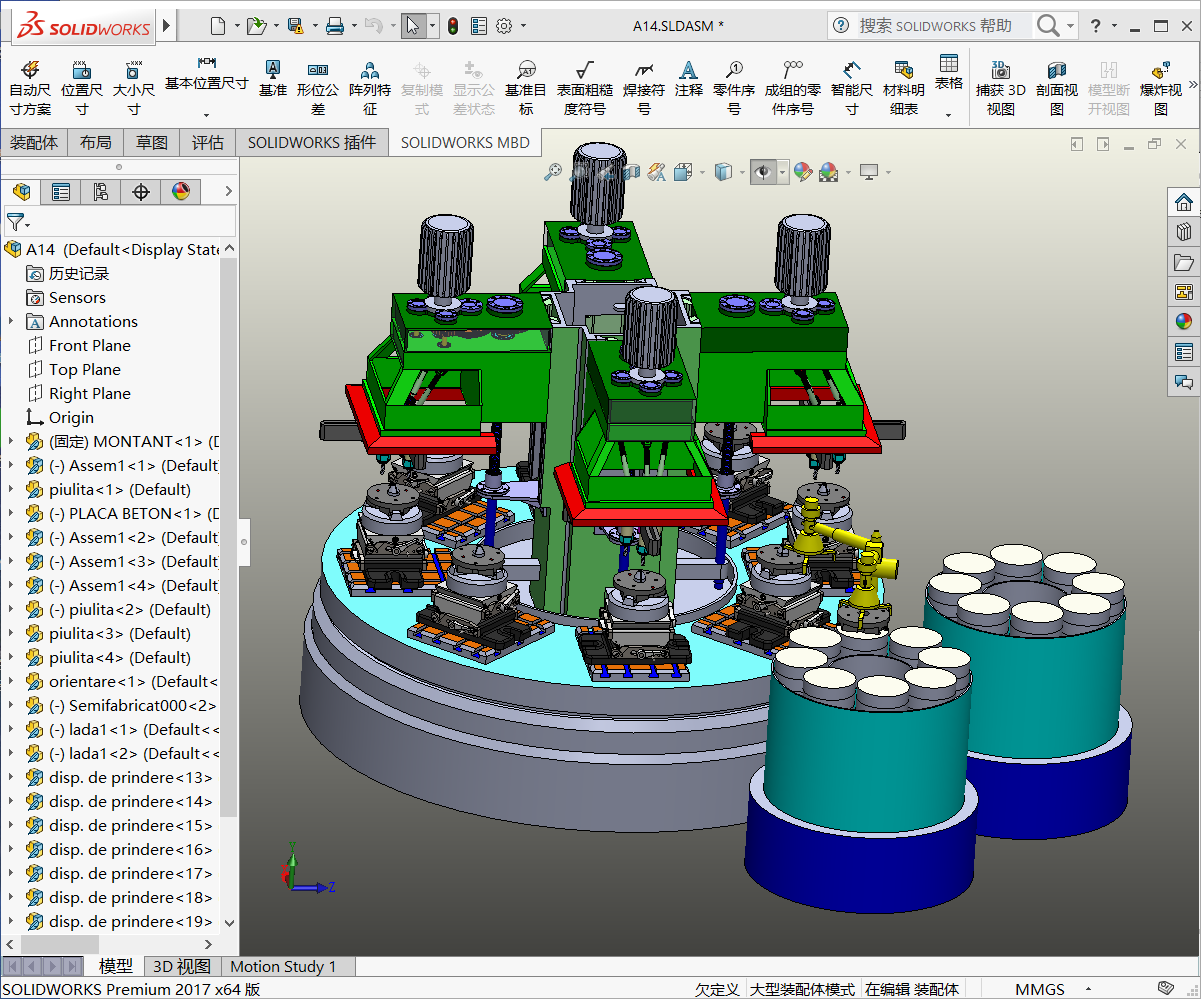This screenshot has width=1201, height=999.
Task: Click the New document icon
Action: point(218,25)
